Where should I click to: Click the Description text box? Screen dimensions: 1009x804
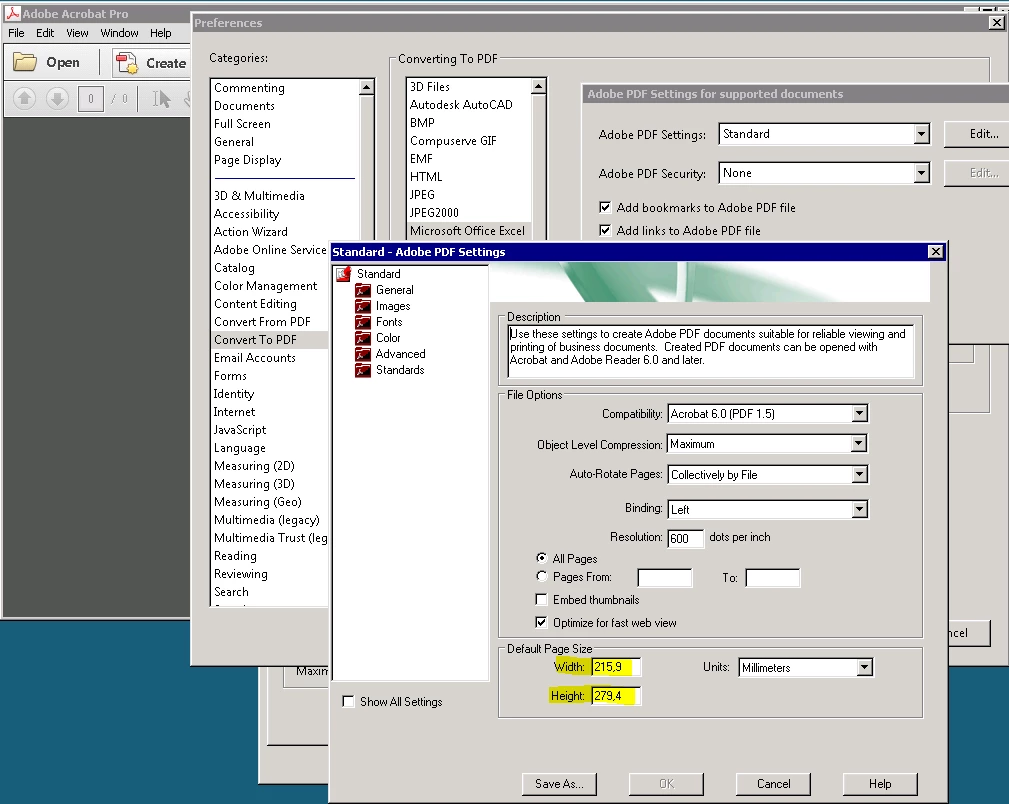pyautogui.click(x=710, y=351)
